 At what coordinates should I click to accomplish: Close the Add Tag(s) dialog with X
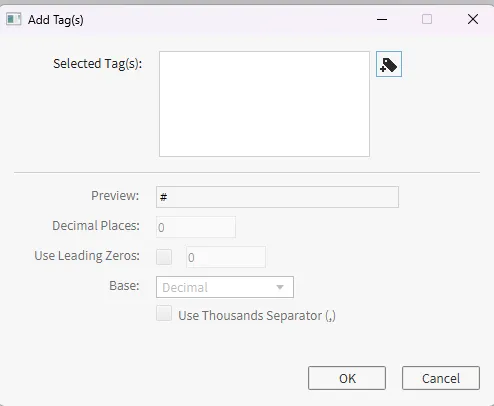click(x=473, y=19)
